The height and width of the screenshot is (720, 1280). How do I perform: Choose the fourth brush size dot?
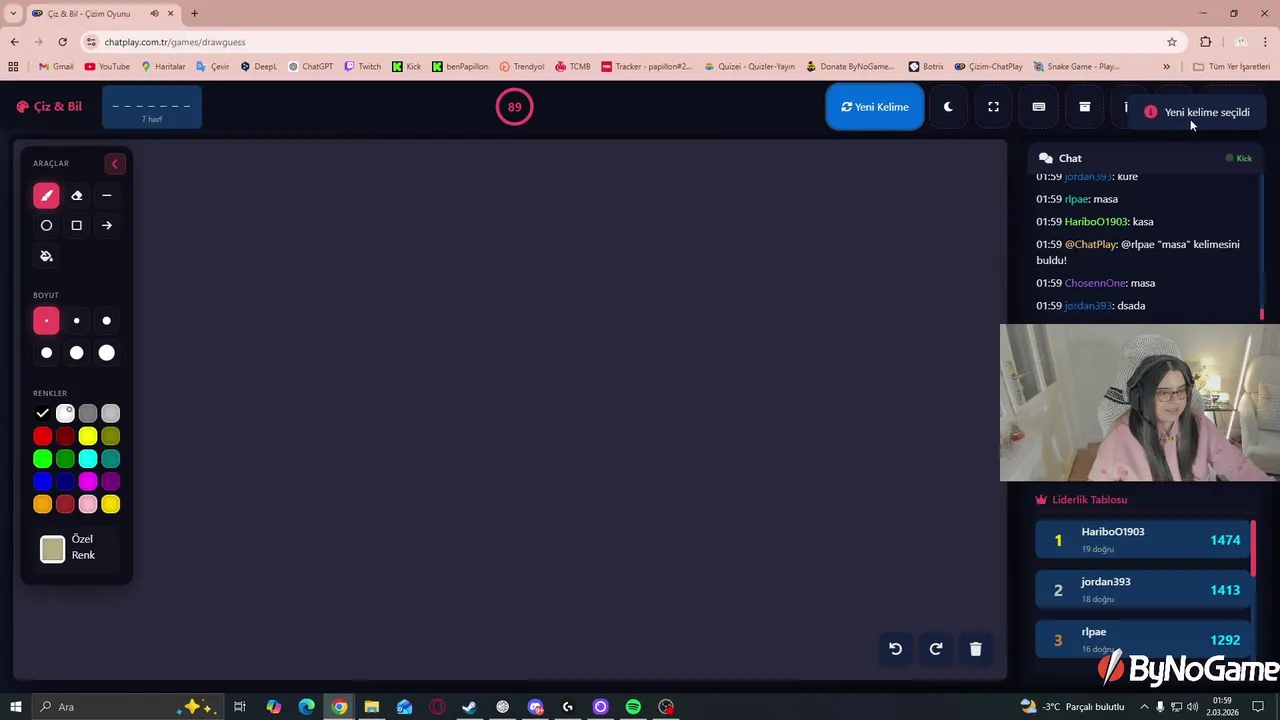pyautogui.click(x=46, y=353)
